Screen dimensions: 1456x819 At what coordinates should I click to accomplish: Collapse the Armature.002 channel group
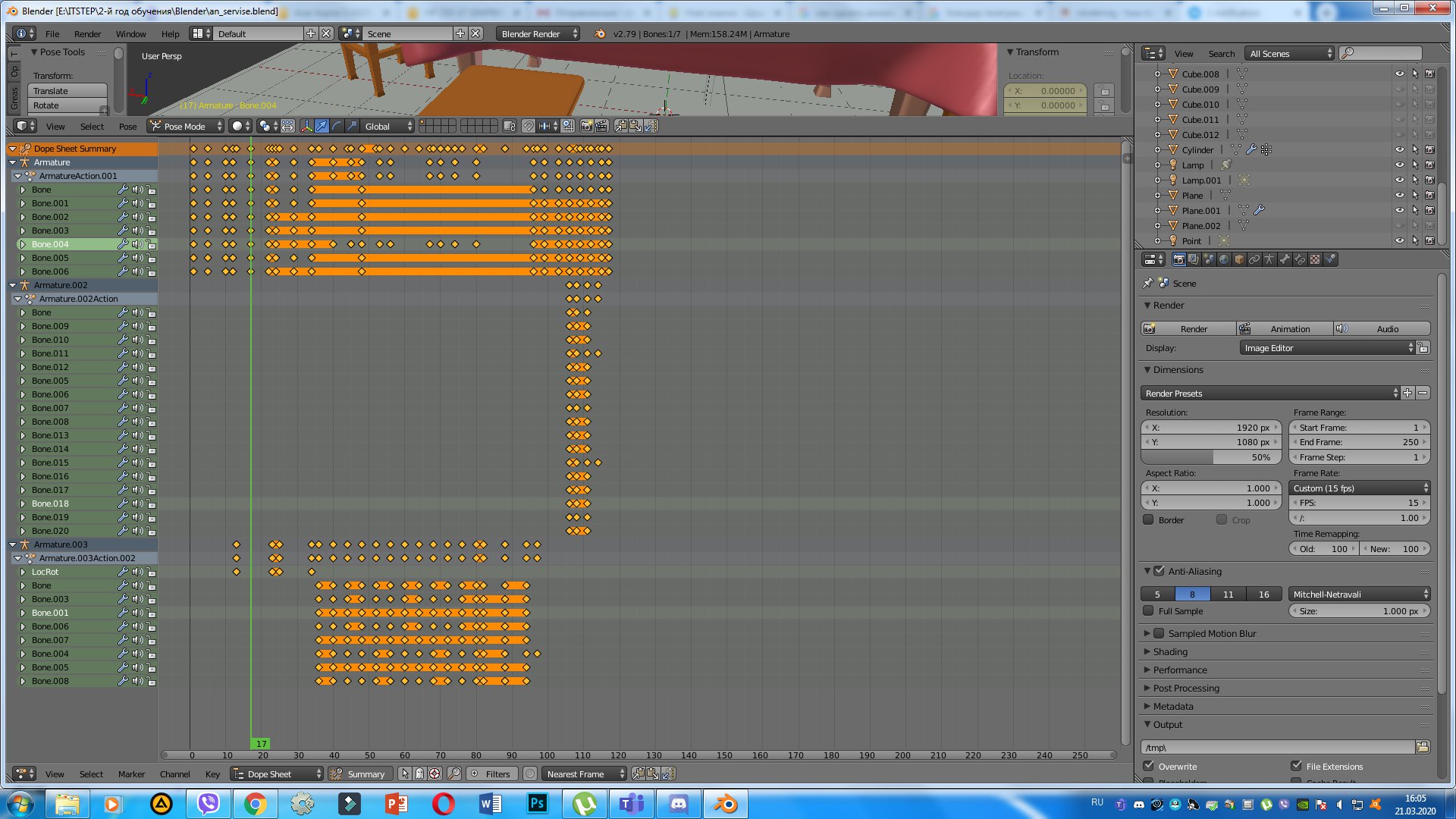pyautogui.click(x=13, y=285)
